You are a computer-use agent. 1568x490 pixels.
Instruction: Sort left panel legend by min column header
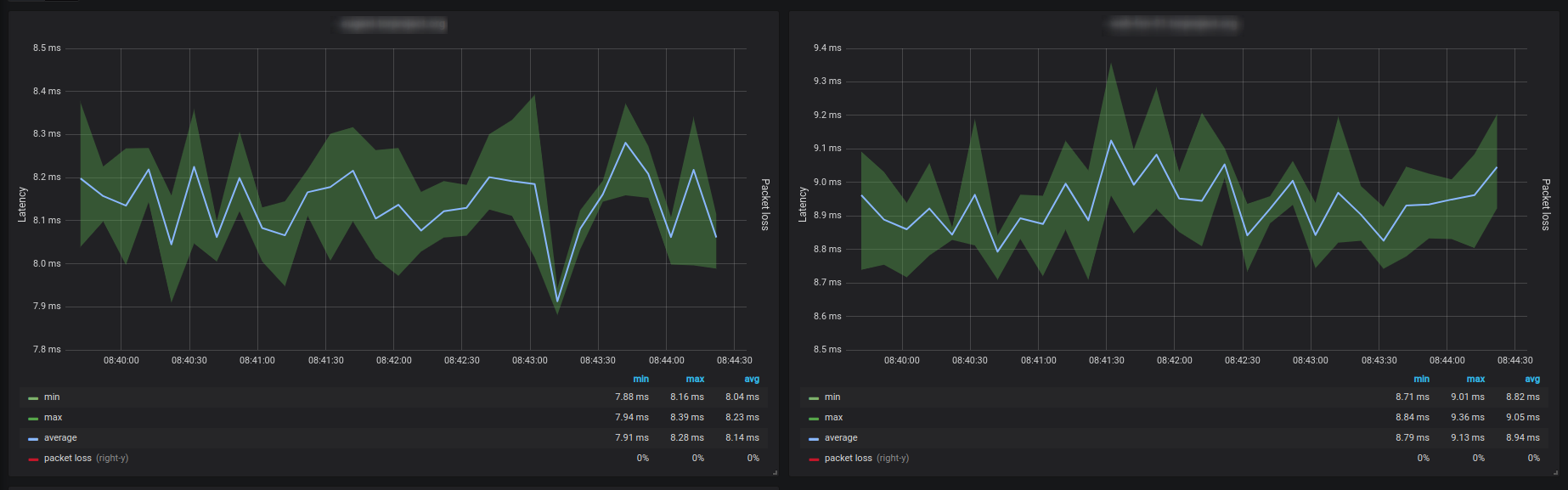tap(641, 379)
